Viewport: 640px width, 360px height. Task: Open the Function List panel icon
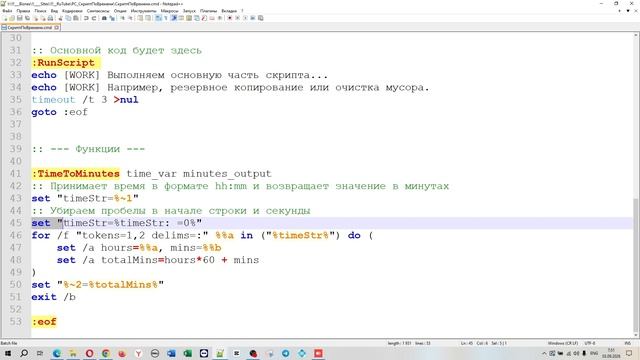click(204, 18)
